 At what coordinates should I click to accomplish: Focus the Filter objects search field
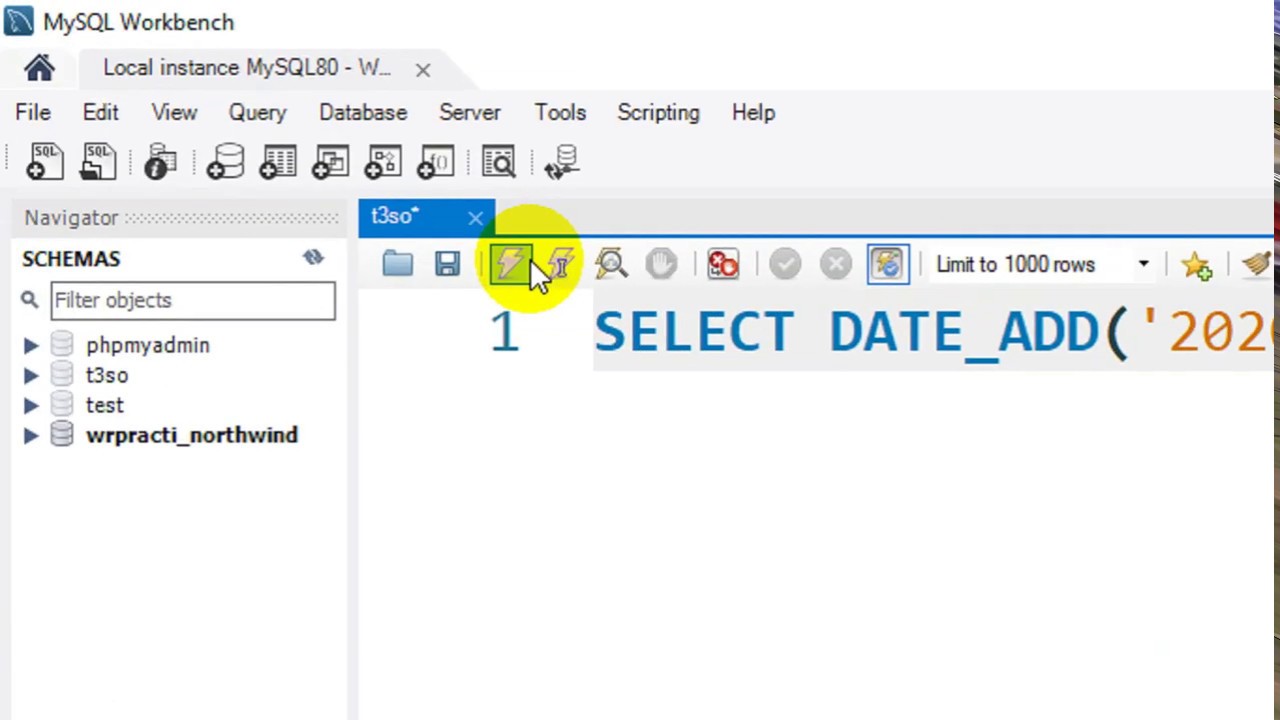(193, 300)
